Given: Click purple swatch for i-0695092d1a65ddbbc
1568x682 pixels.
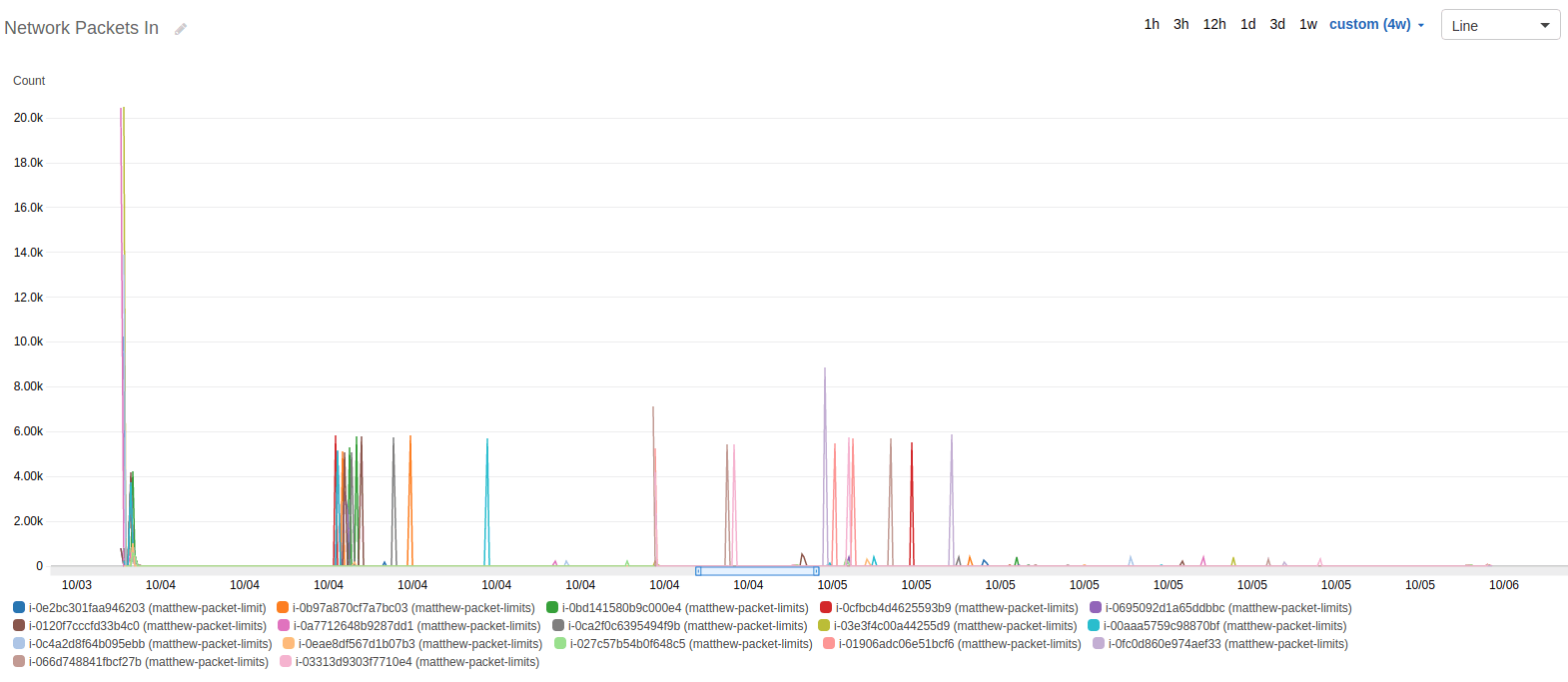Looking at the screenshot, I should point(1096,607).
